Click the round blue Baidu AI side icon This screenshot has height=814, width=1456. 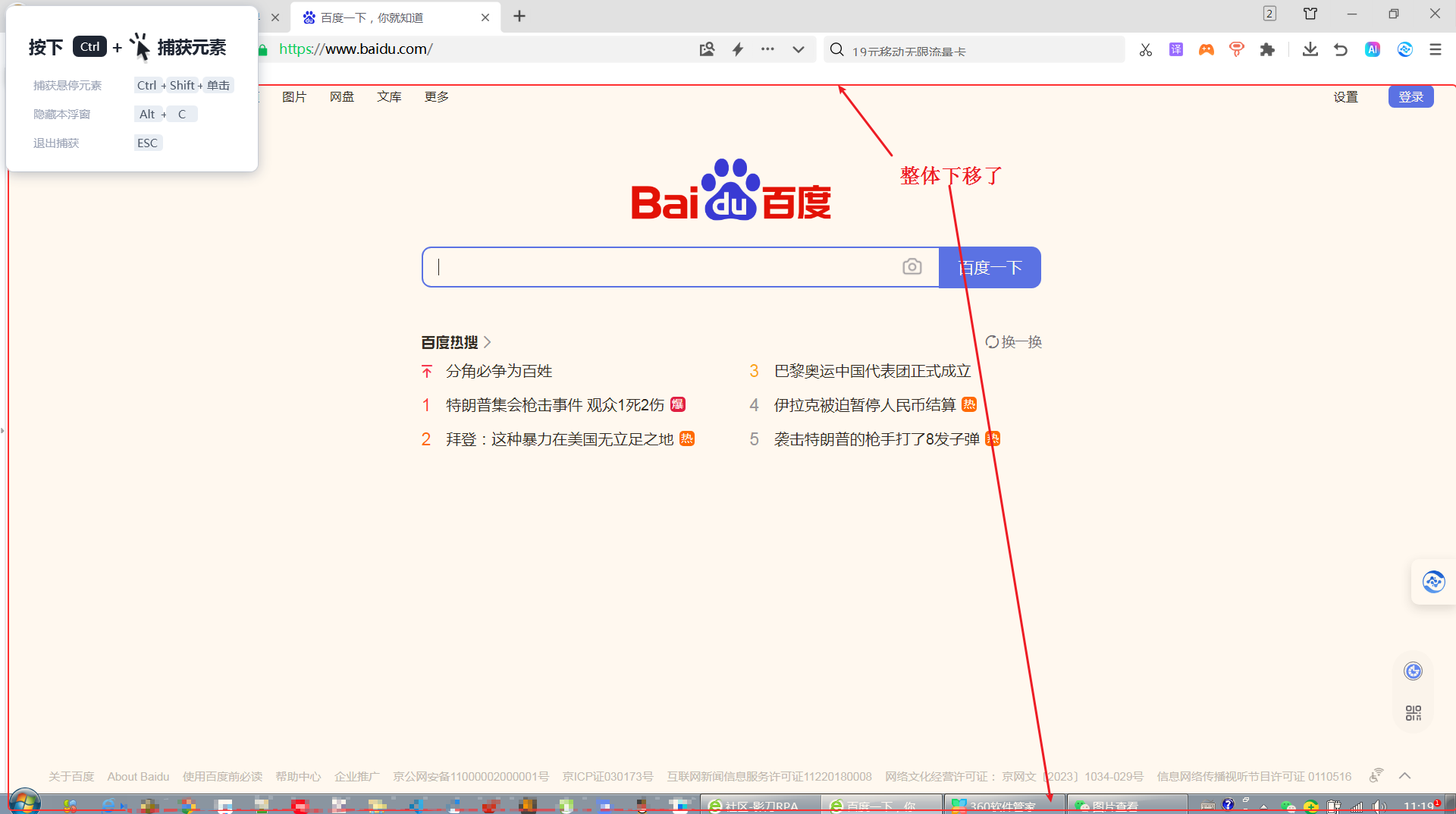[1413, 671]
